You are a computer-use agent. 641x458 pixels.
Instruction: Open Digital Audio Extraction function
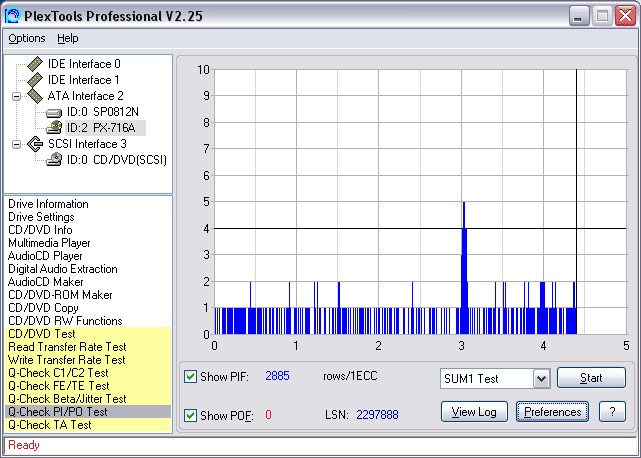click(x=63, y=269)
